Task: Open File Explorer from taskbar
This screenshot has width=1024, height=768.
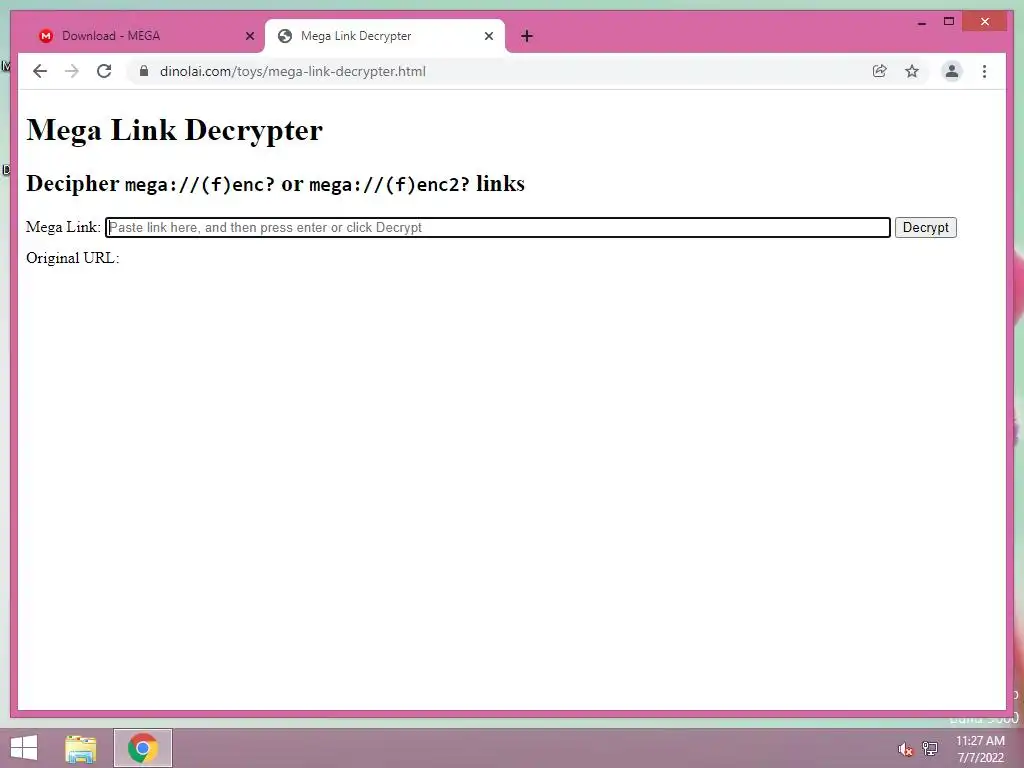Action: 81,748
